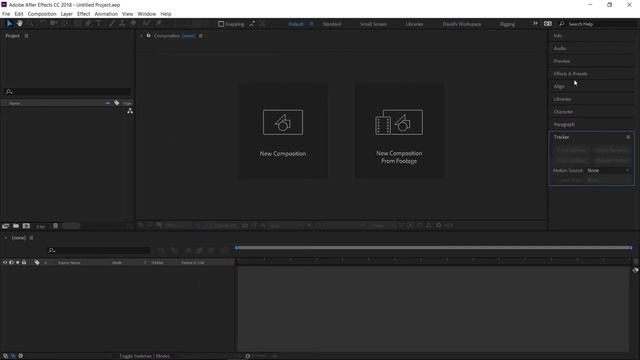Viewport: 640px width, 360px height.
Task: Switch to the Rigging workspace
Action: (x=507, y=24)
